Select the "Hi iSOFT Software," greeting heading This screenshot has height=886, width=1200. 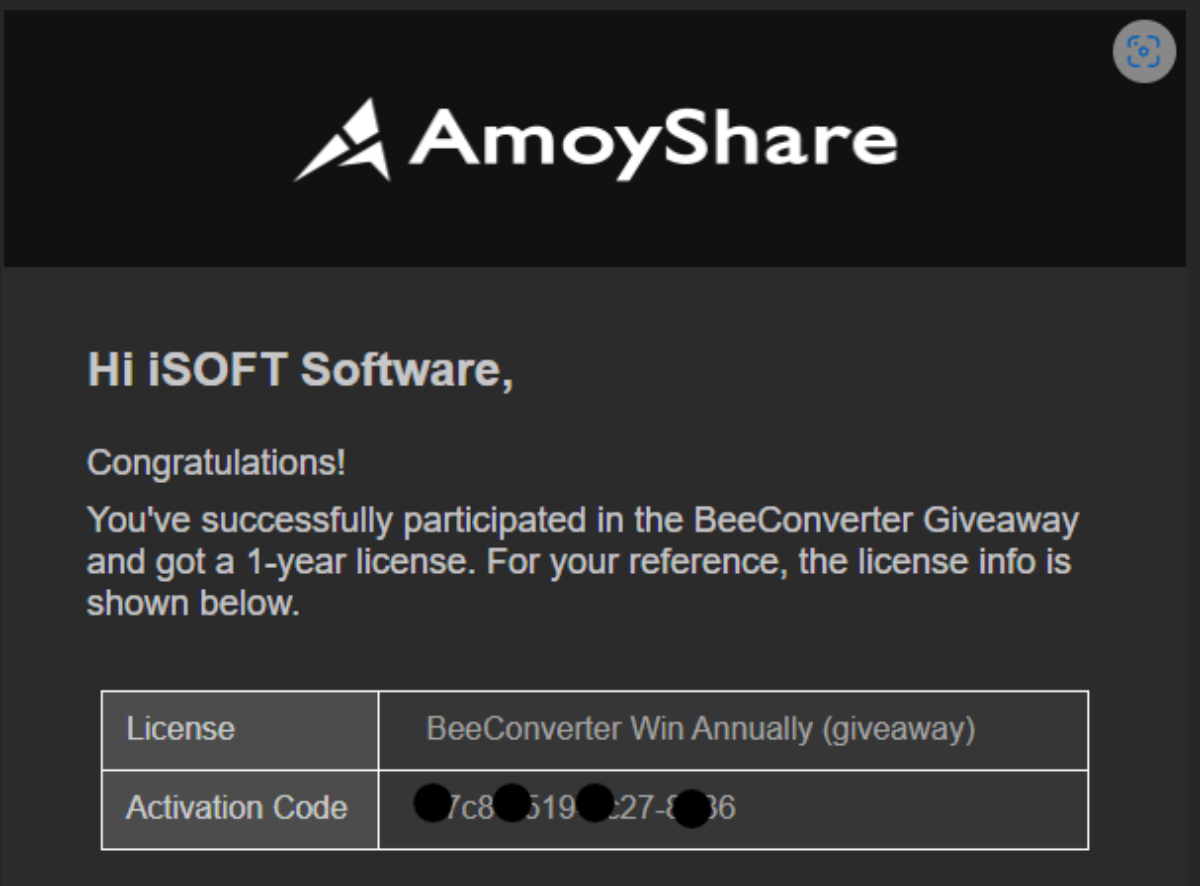pyautogui.click(x=300, y=371)
